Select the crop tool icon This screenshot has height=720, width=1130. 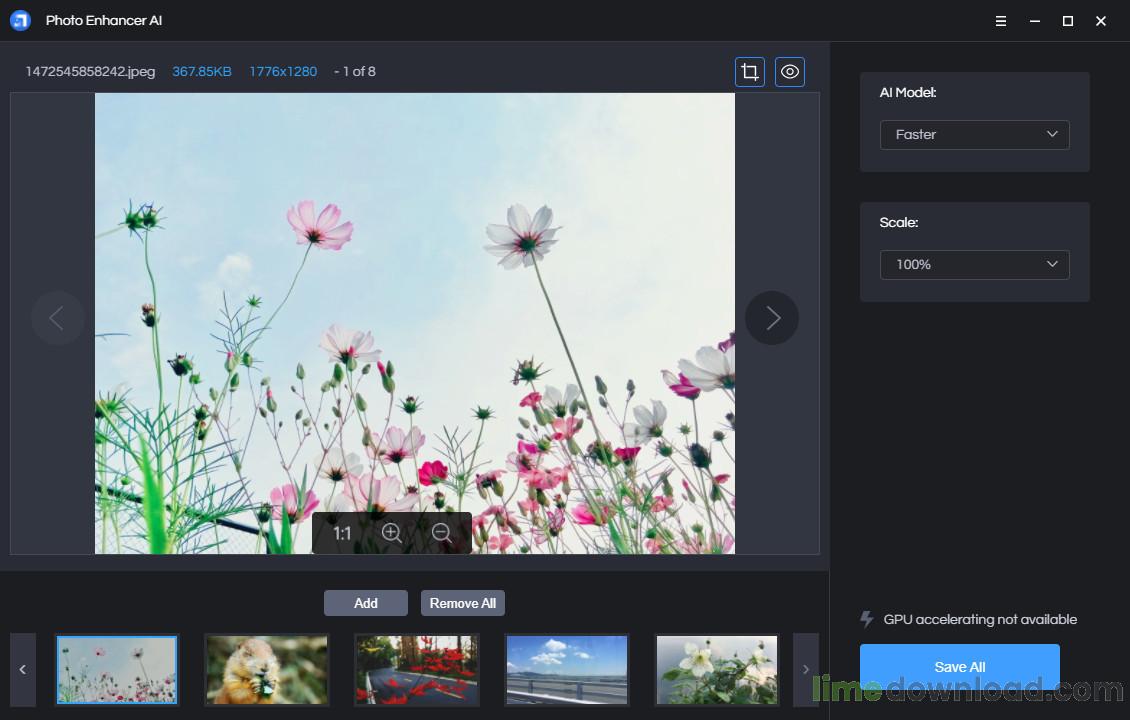coord(750,72)
